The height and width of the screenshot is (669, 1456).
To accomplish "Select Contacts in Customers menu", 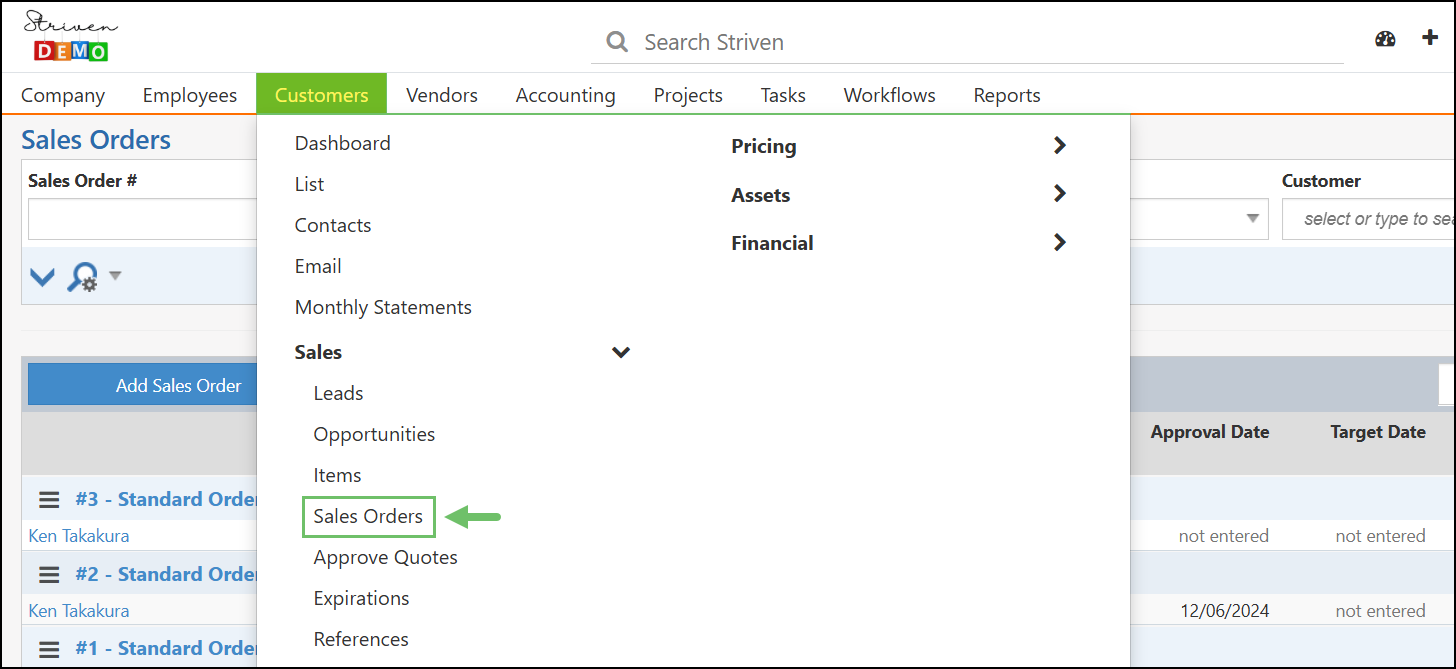I will tap(333, 225).
